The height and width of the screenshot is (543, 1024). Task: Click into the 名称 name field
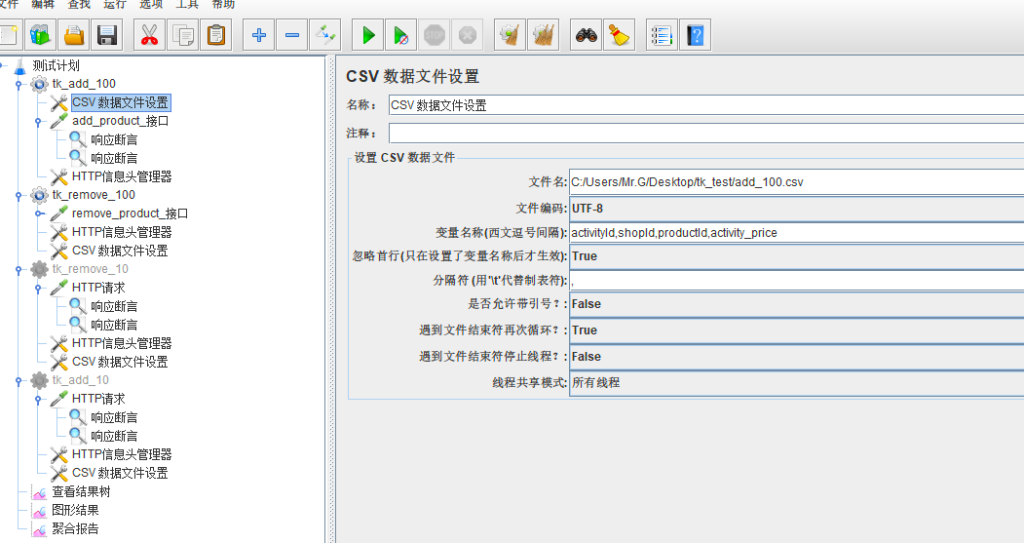(x=706, y=105)
